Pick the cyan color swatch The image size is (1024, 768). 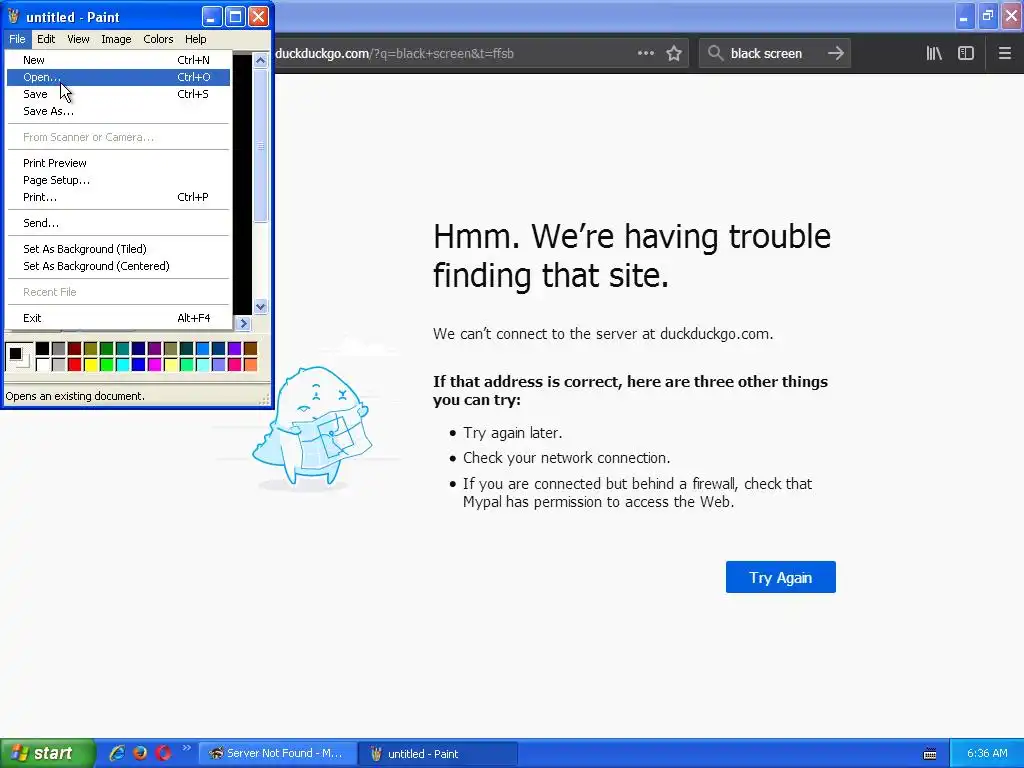click(122, 364)
